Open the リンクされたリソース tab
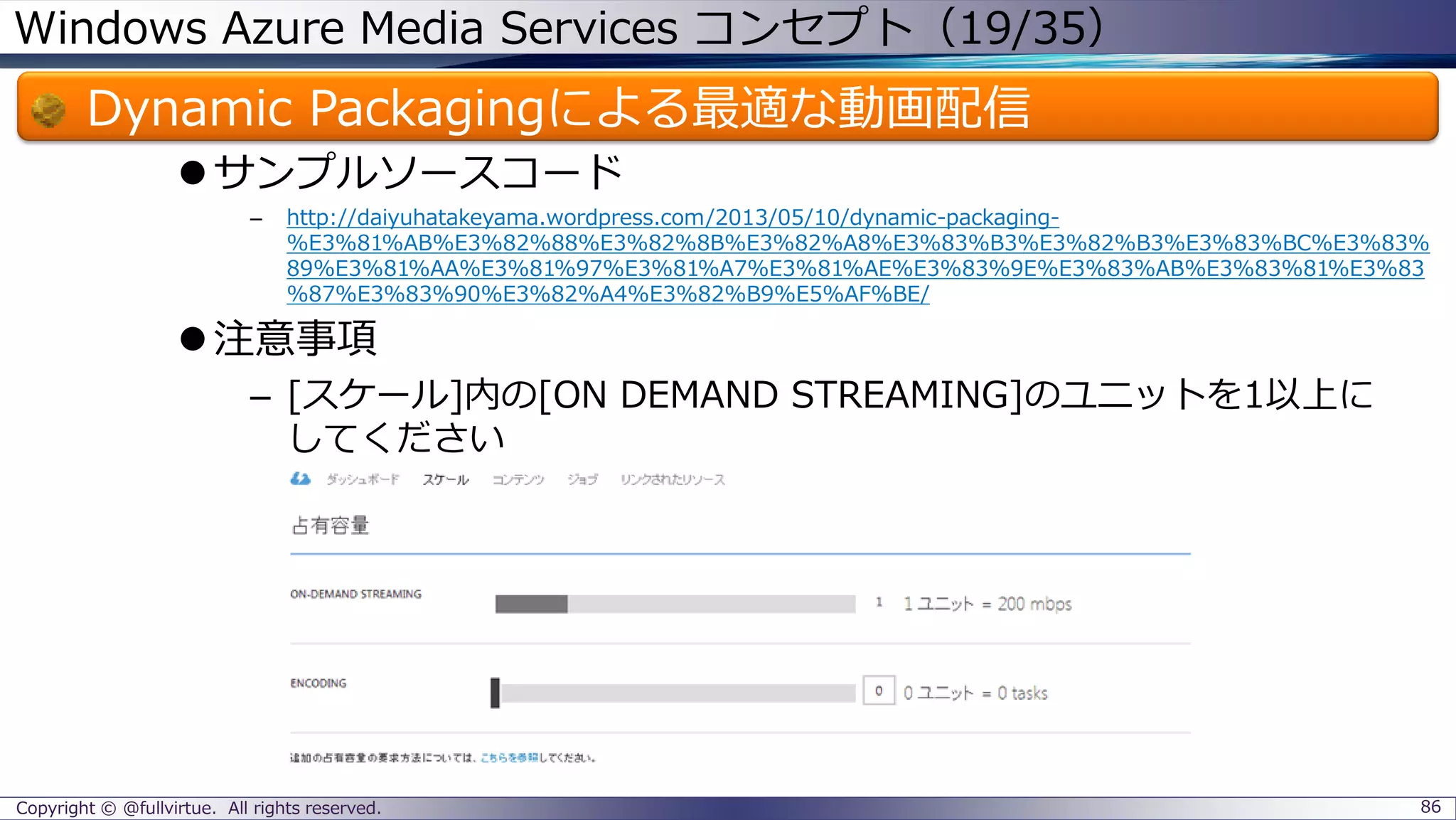Screen dimensions: 1456x820 (673, 479)
